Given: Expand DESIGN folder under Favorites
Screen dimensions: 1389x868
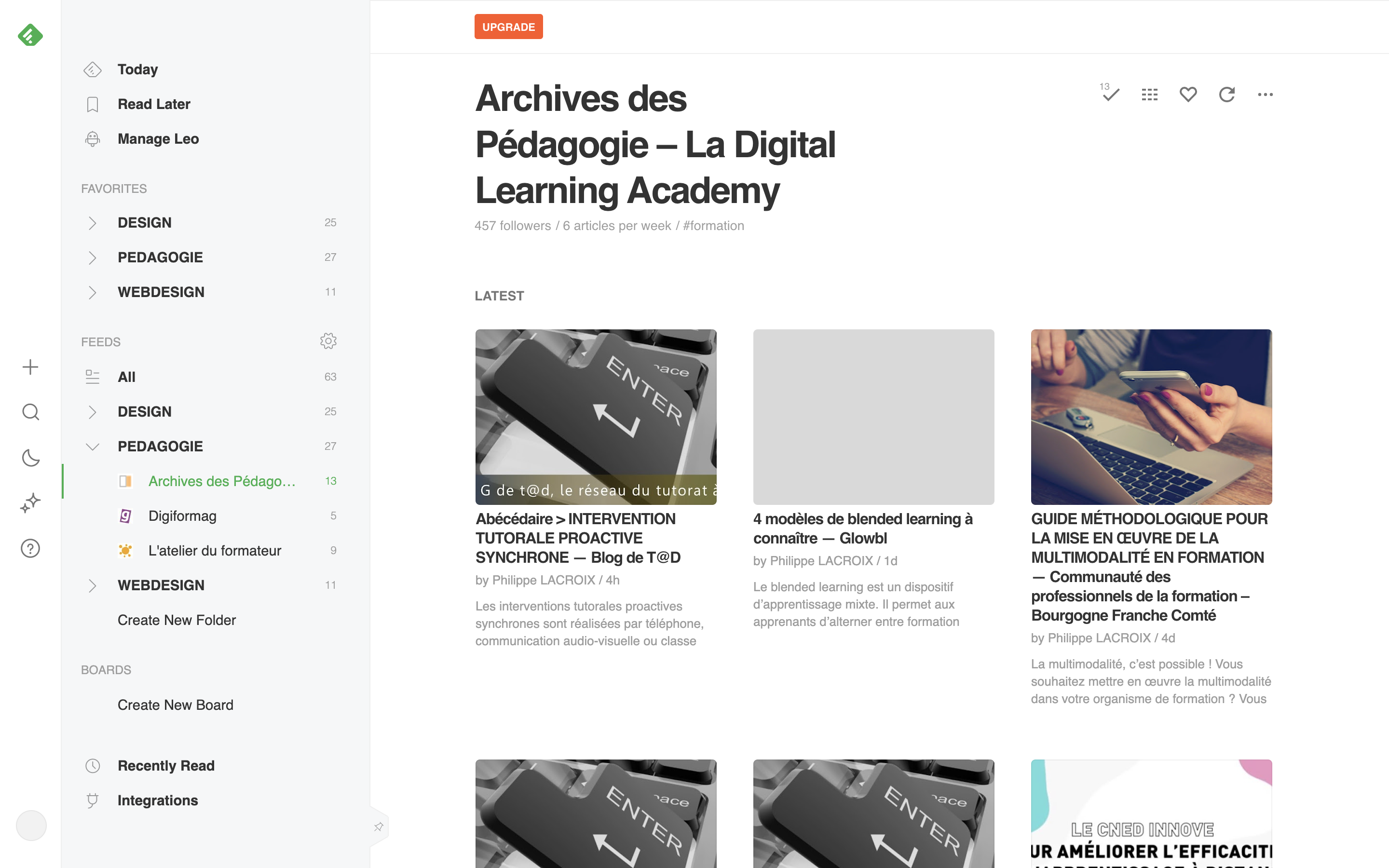Looking at the screenshot, I should click(92, 223).
